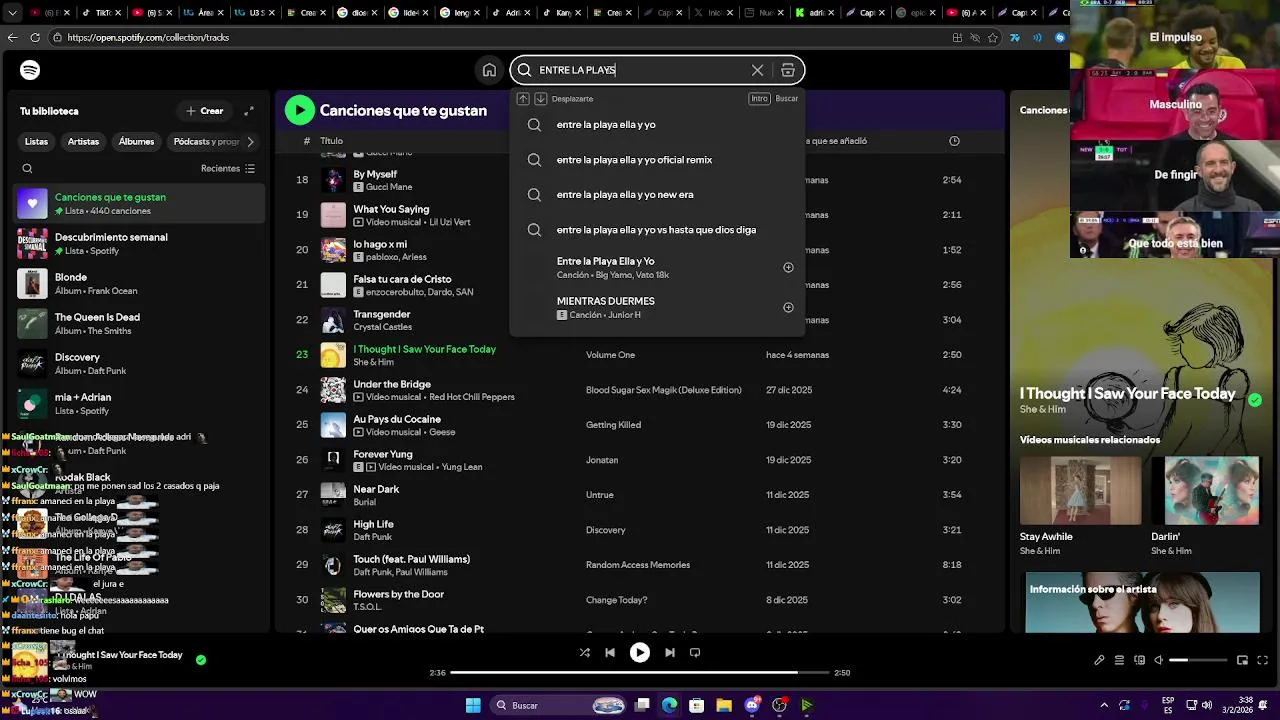Screen dimensions: 1280x720
Task: Open Darlin' related video thumbnail
Action: click(1211, 491)
